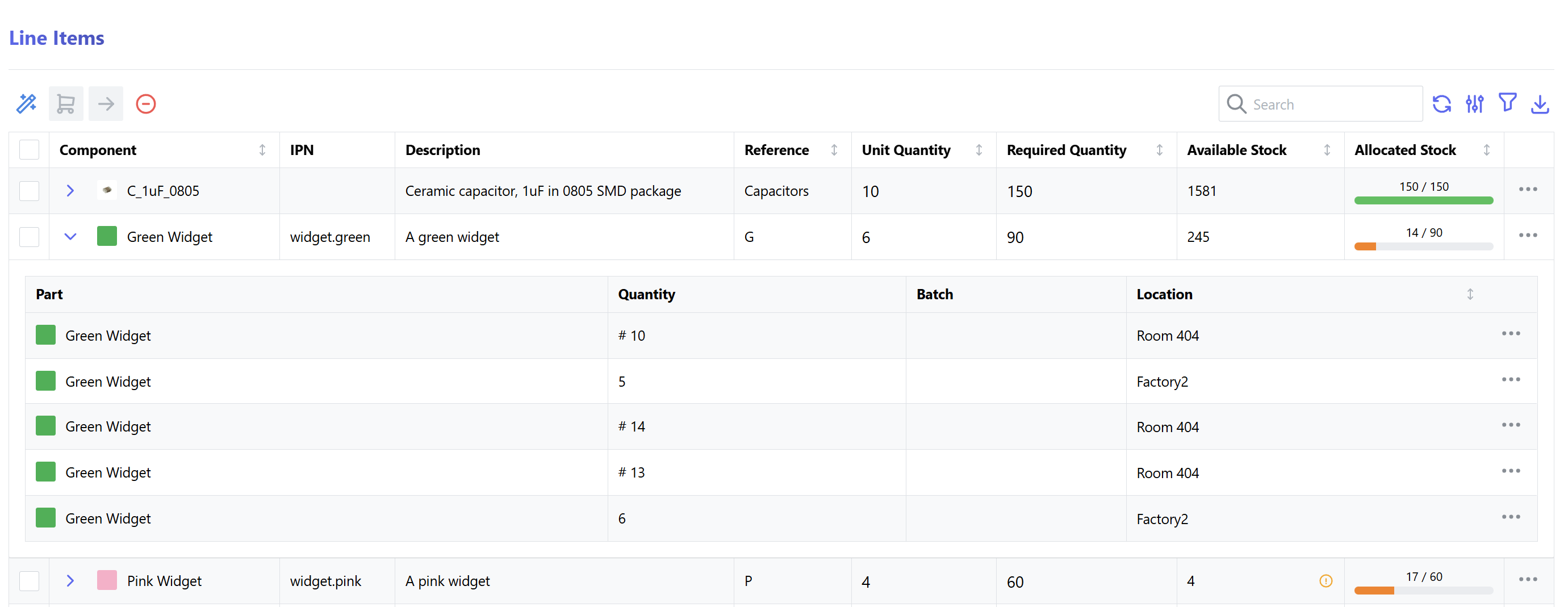Open row actions menu for C_1uF_0805
This screenshot has height=607, width=1568.
coord(1528,189)
